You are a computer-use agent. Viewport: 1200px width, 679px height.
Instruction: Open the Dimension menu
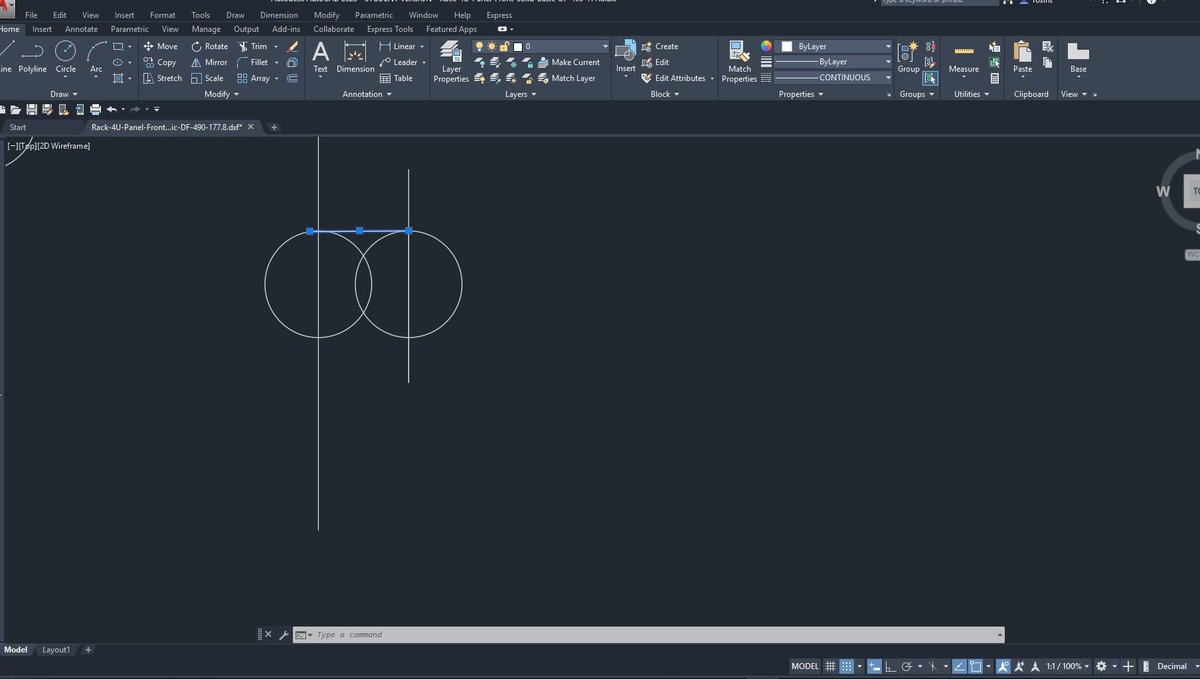(279, 15)
